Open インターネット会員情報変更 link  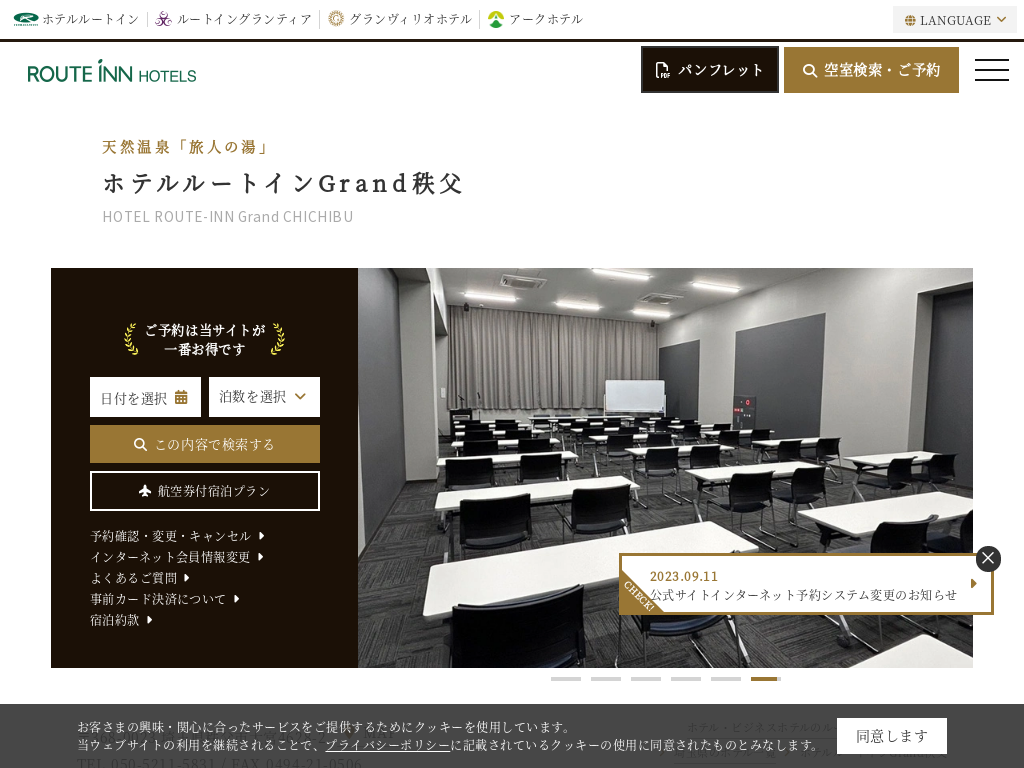[x=176, y=557]
